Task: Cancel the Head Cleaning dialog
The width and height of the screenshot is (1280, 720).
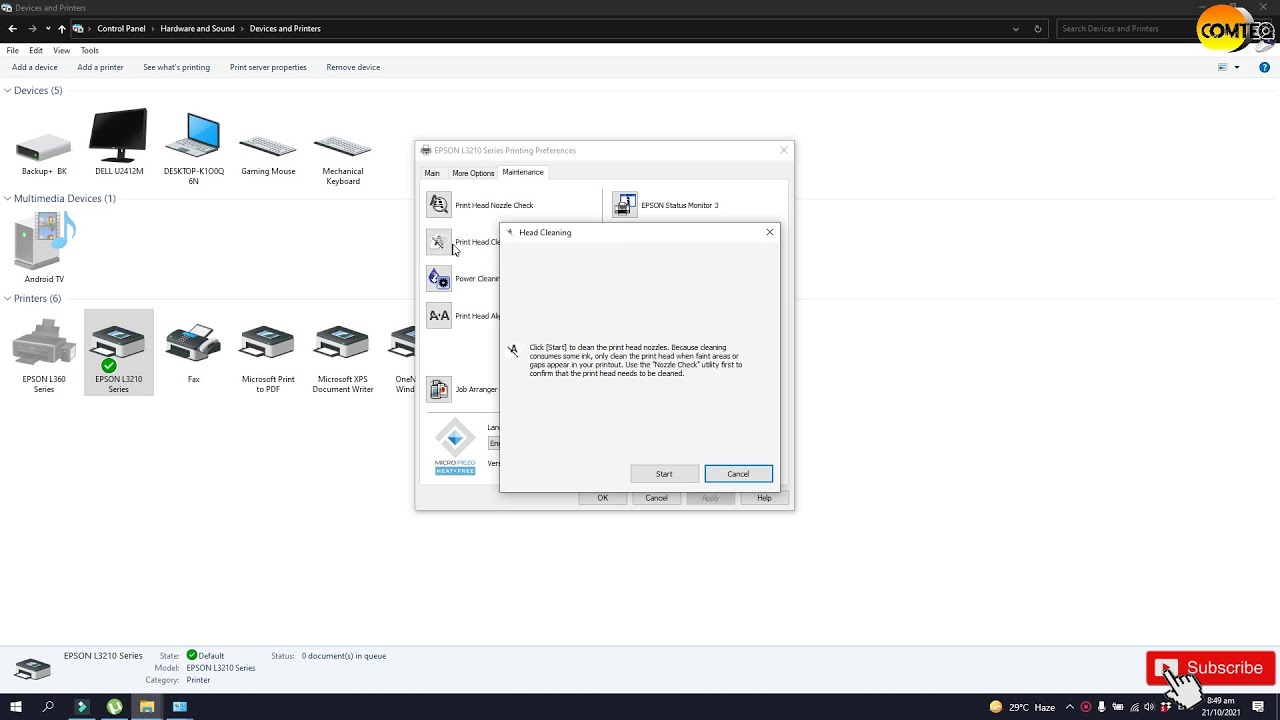Action: [x=738, y=474]
